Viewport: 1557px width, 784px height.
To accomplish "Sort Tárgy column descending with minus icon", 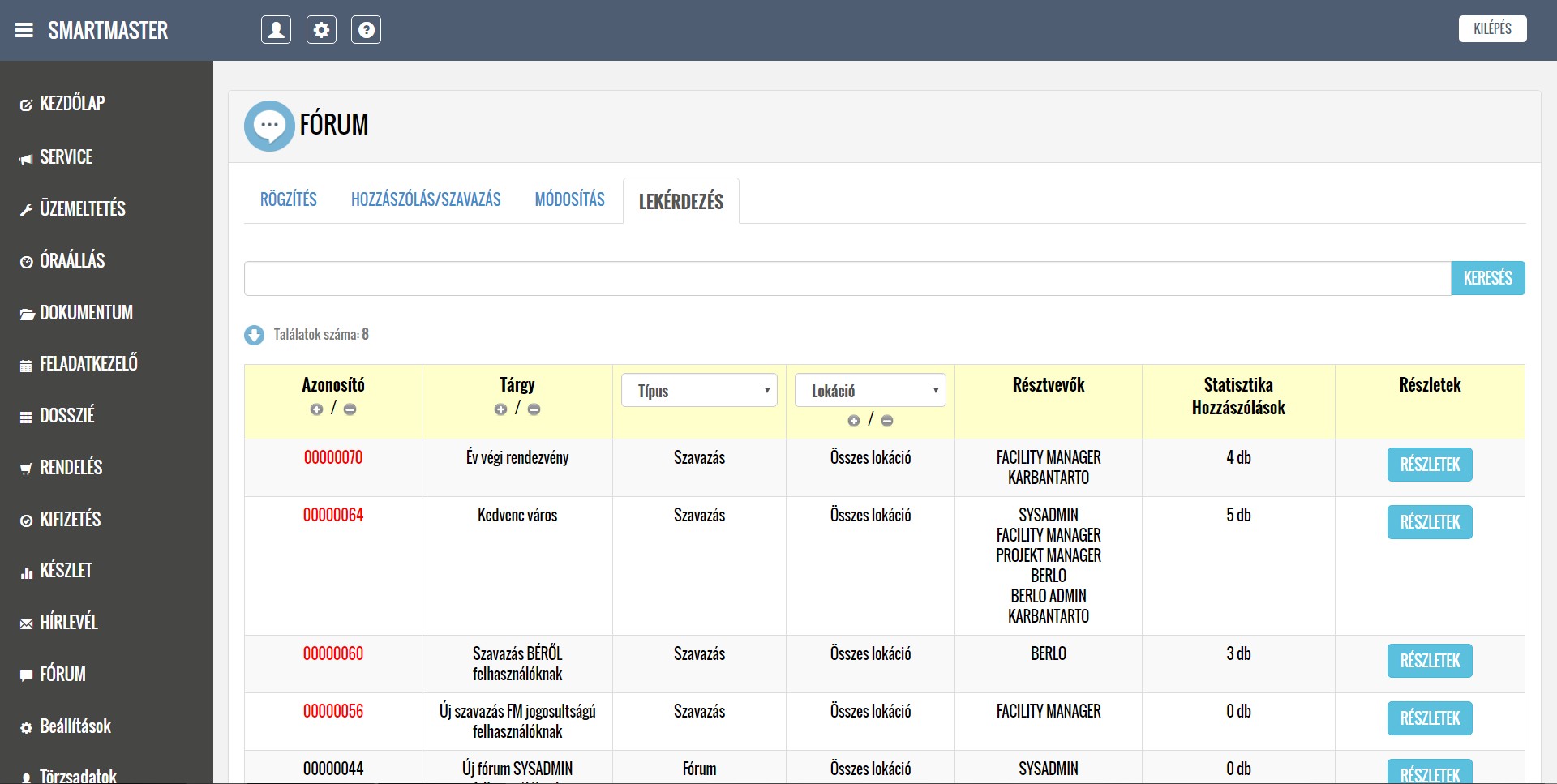I will [534, 409].
